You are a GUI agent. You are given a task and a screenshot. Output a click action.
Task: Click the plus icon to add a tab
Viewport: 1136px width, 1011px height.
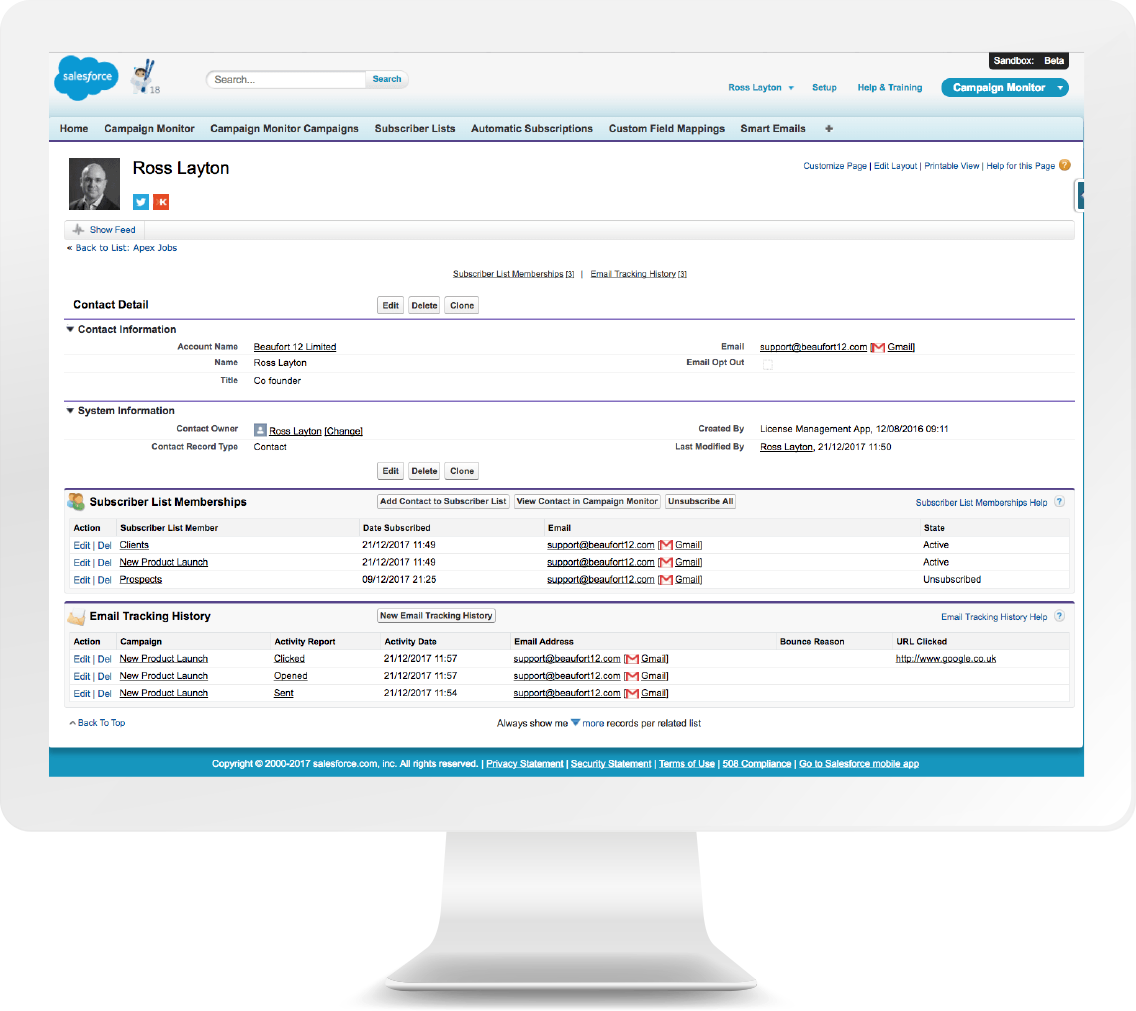827,128
